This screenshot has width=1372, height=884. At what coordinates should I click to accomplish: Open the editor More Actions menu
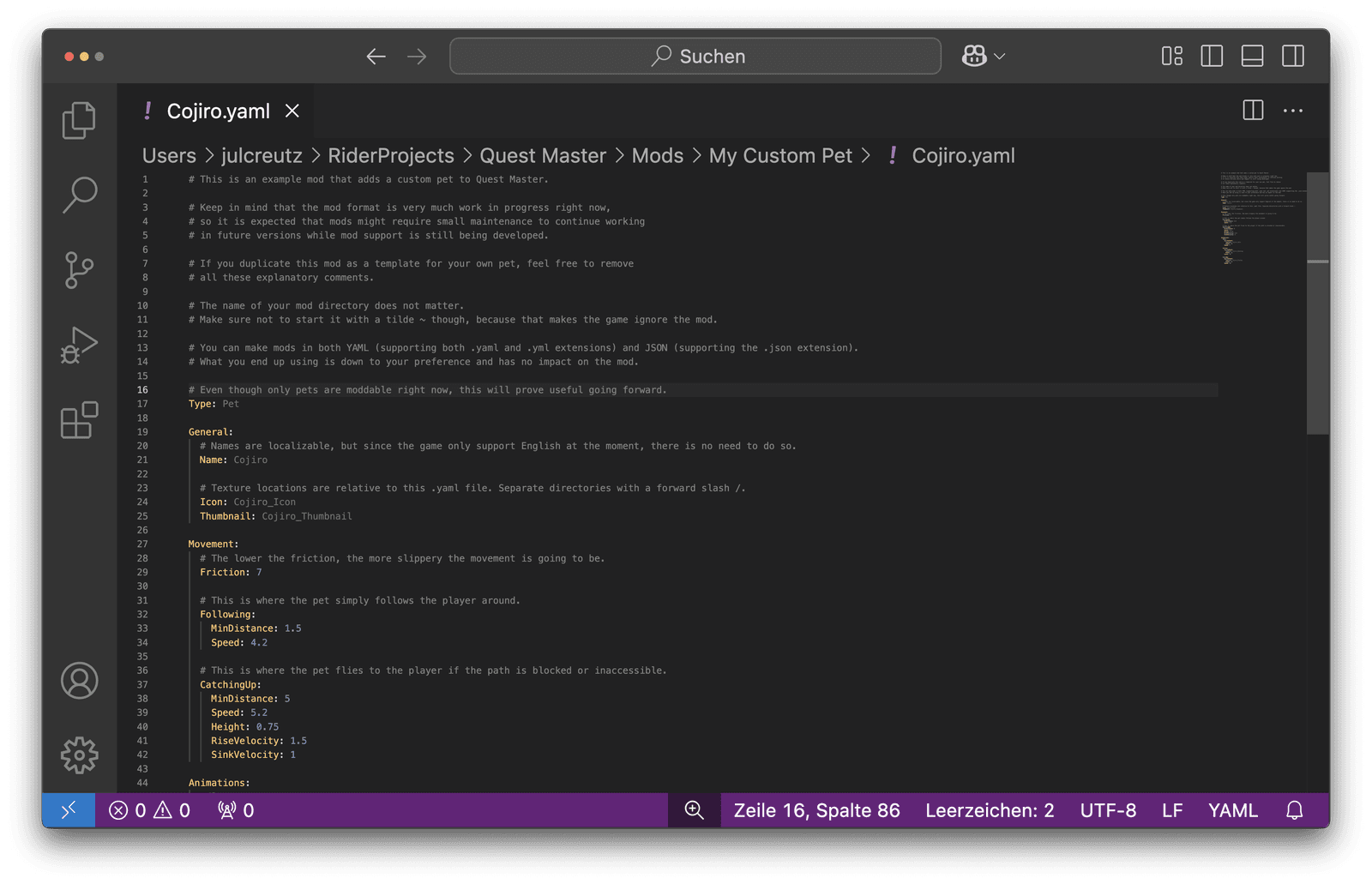1293,111
